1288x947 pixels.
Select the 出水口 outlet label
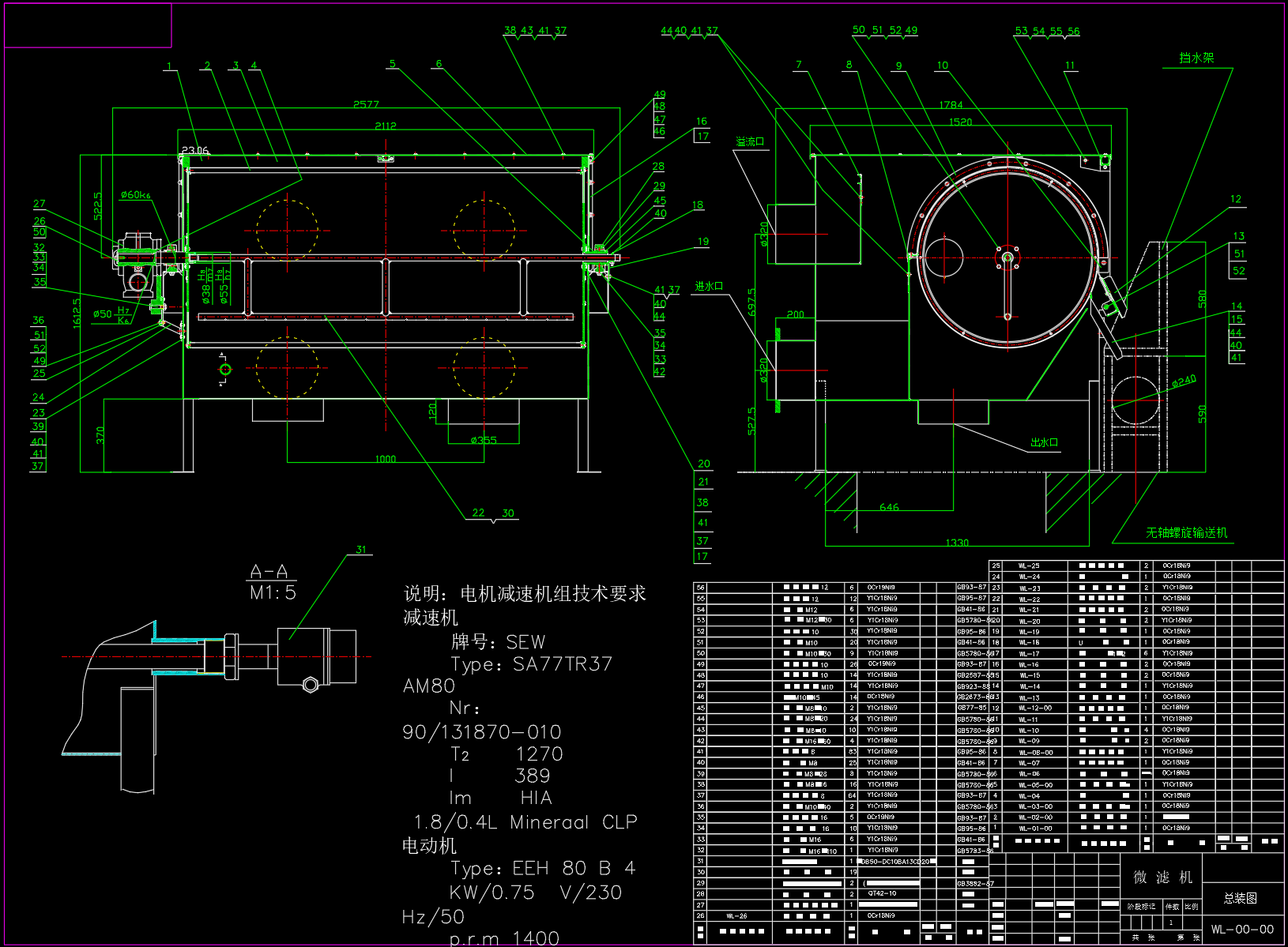(x=1044, y=442)
